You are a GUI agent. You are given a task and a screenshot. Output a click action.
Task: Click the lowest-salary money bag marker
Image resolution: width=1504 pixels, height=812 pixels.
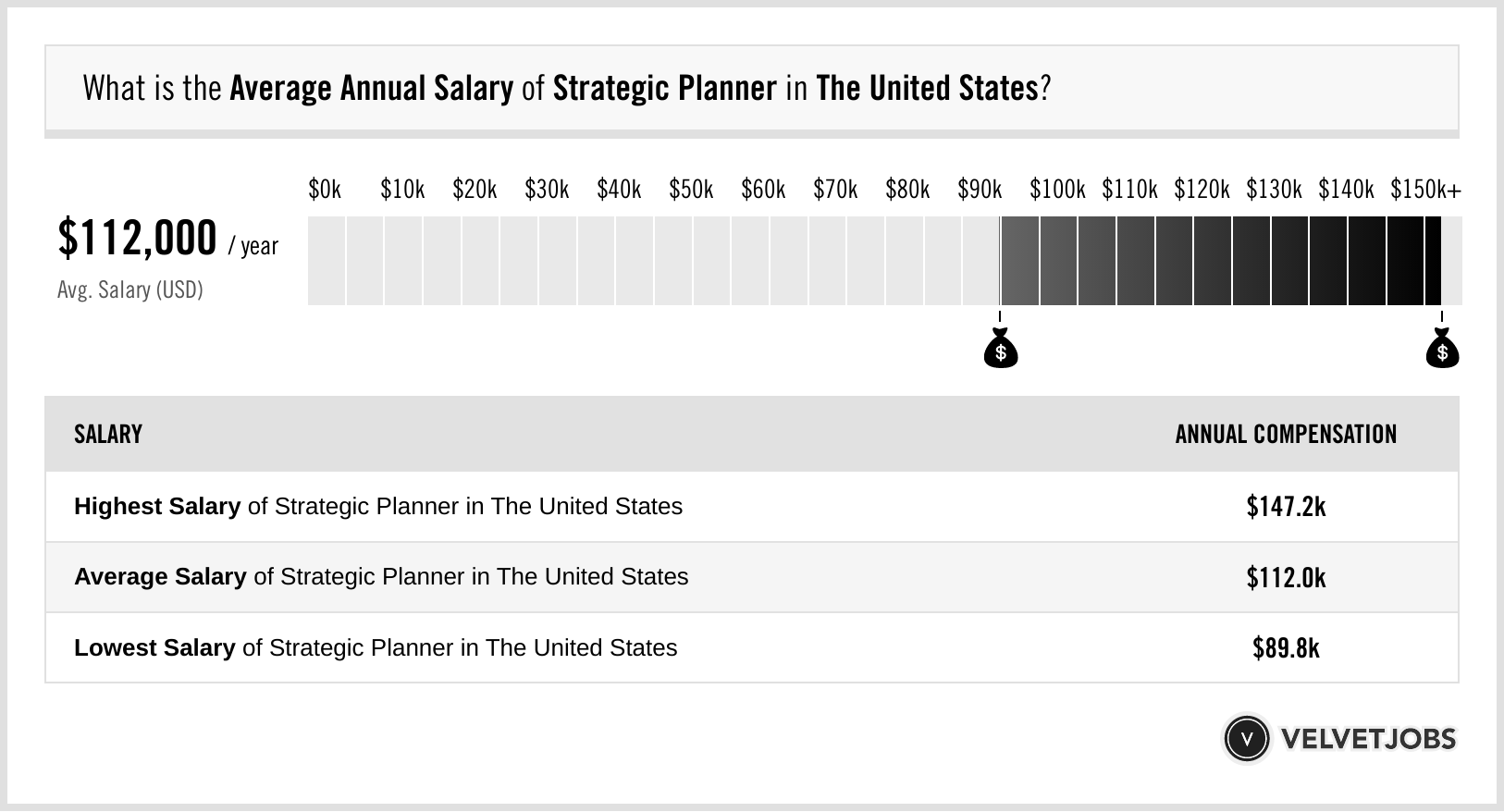point(1000,351)
